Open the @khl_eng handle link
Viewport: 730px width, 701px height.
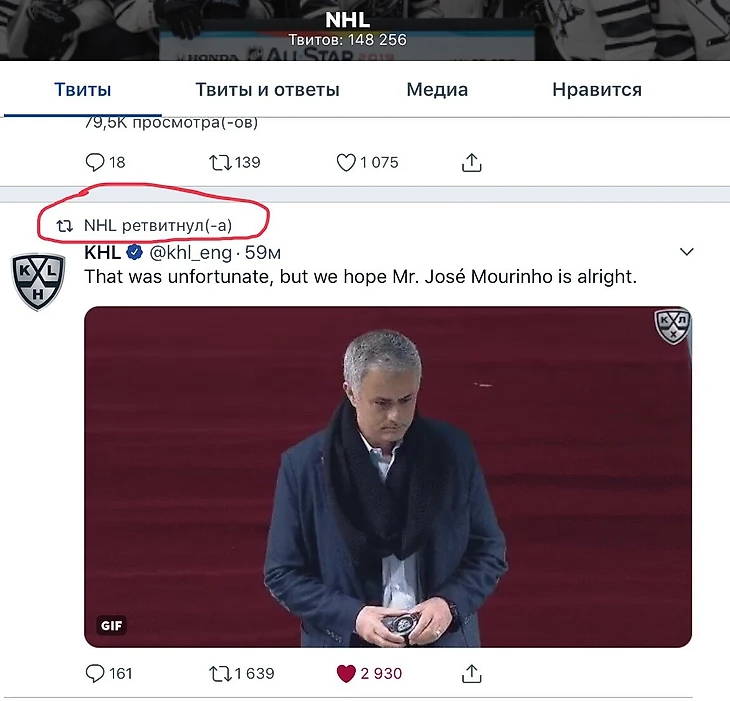tap(191, 252)
